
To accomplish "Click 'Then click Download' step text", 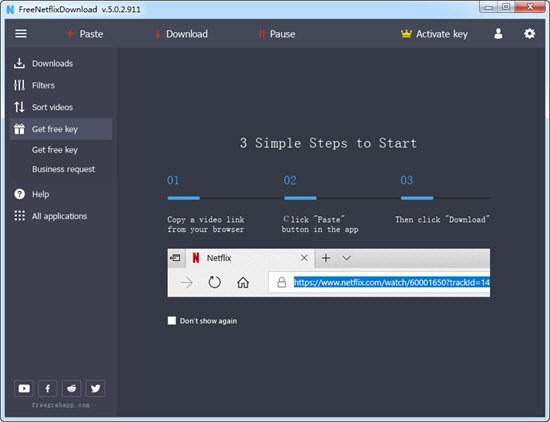I will (442, 220).
